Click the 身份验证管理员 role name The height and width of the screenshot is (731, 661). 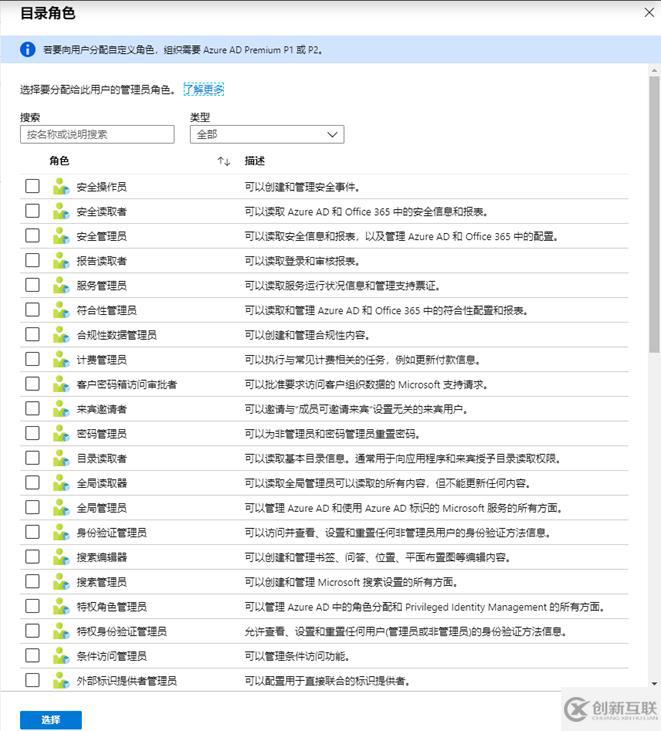tap(112, 532)
